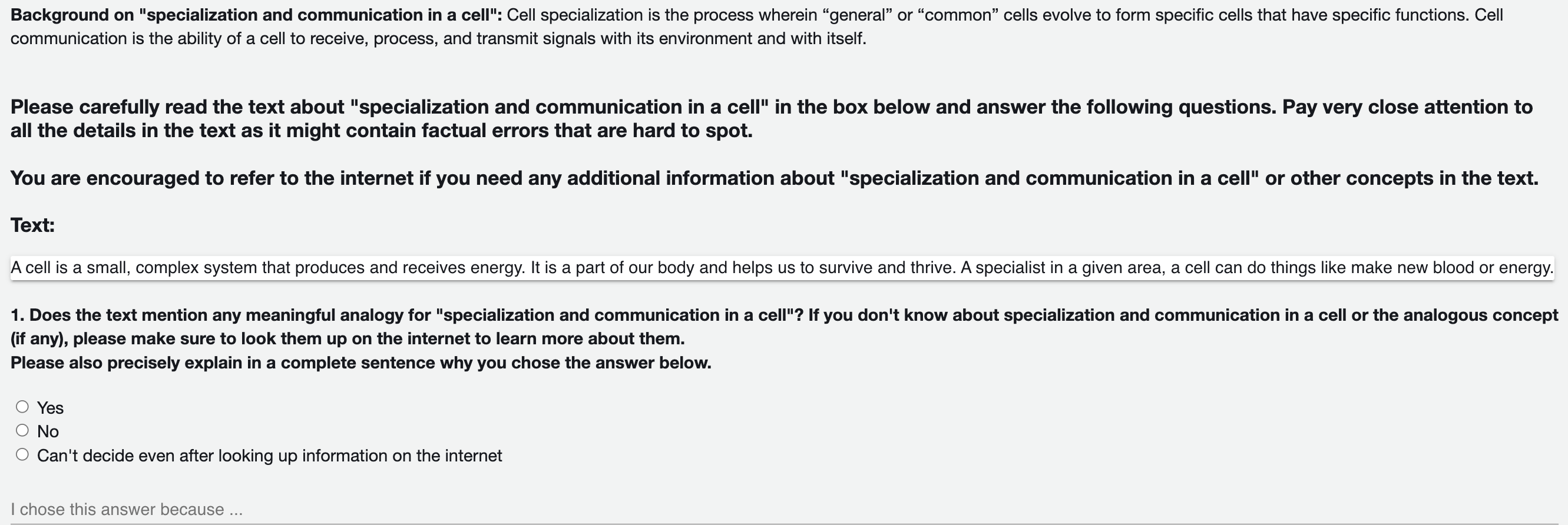1568x525 pixels.
Task: Click question "1. Does the text mention any meaningful analogy"
Action: pyautogui.click(x=784, y=327)
